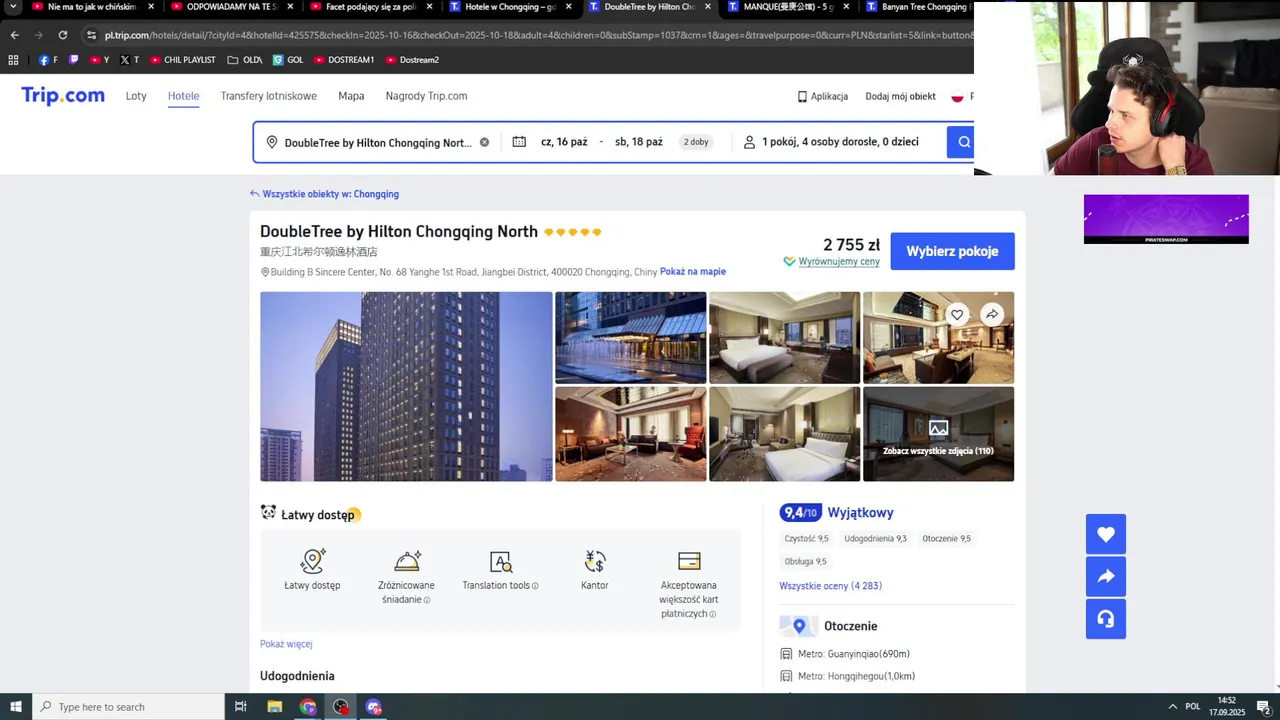The height and width of the screenshot is (720, 1280).
Task: Click the Kantor currency exchange icon
Action: point(595,561)
